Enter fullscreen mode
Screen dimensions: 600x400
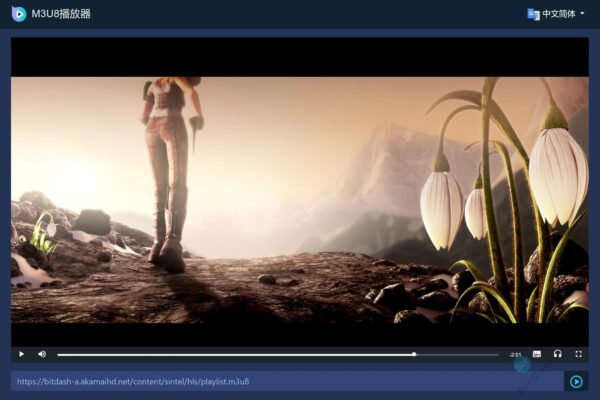point(578,354)
